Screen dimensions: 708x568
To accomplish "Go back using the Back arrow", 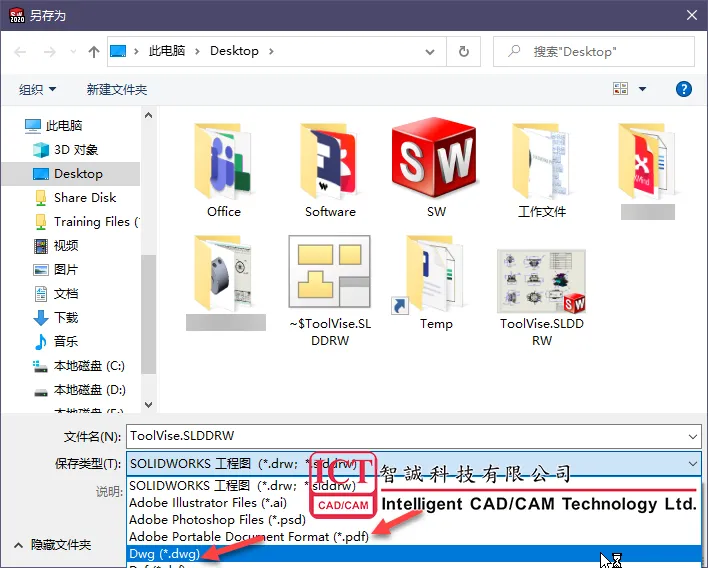I will tap(20, 52).
